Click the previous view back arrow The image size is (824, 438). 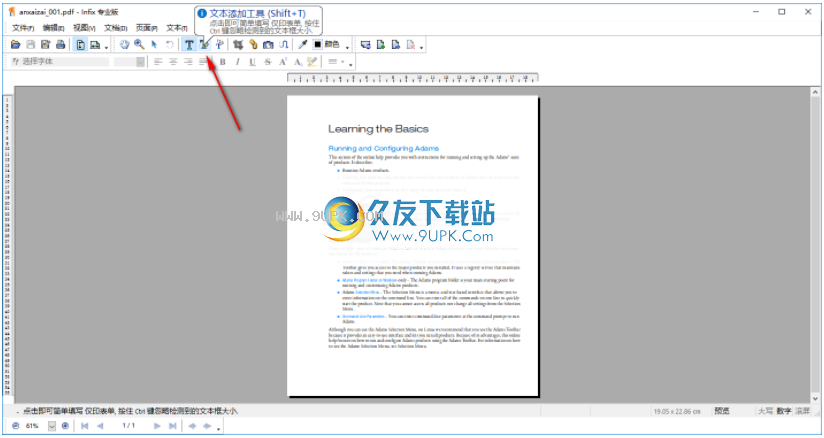point(192,426)
